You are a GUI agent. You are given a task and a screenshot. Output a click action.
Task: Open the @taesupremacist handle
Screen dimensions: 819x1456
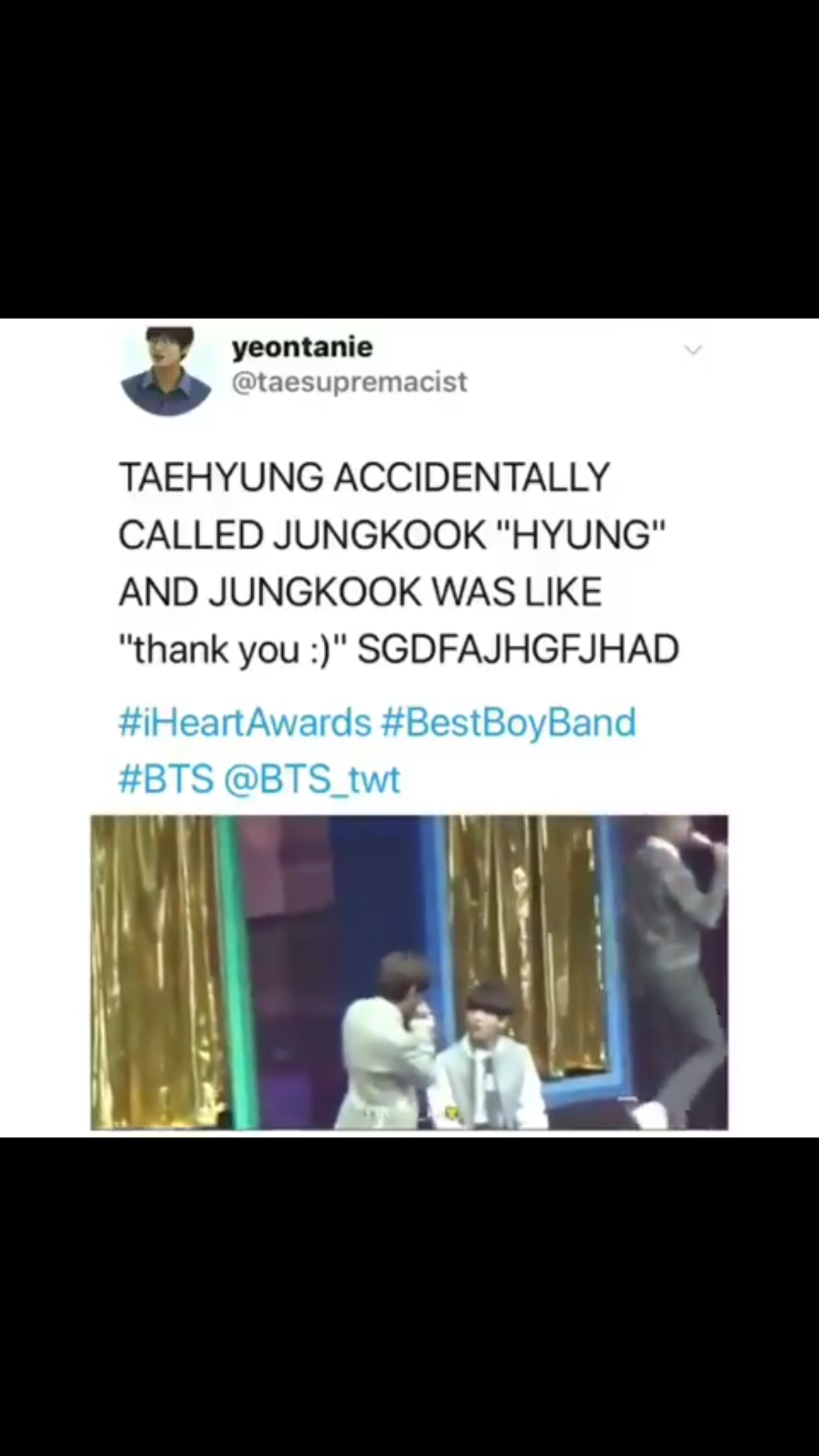coord(349,381)
